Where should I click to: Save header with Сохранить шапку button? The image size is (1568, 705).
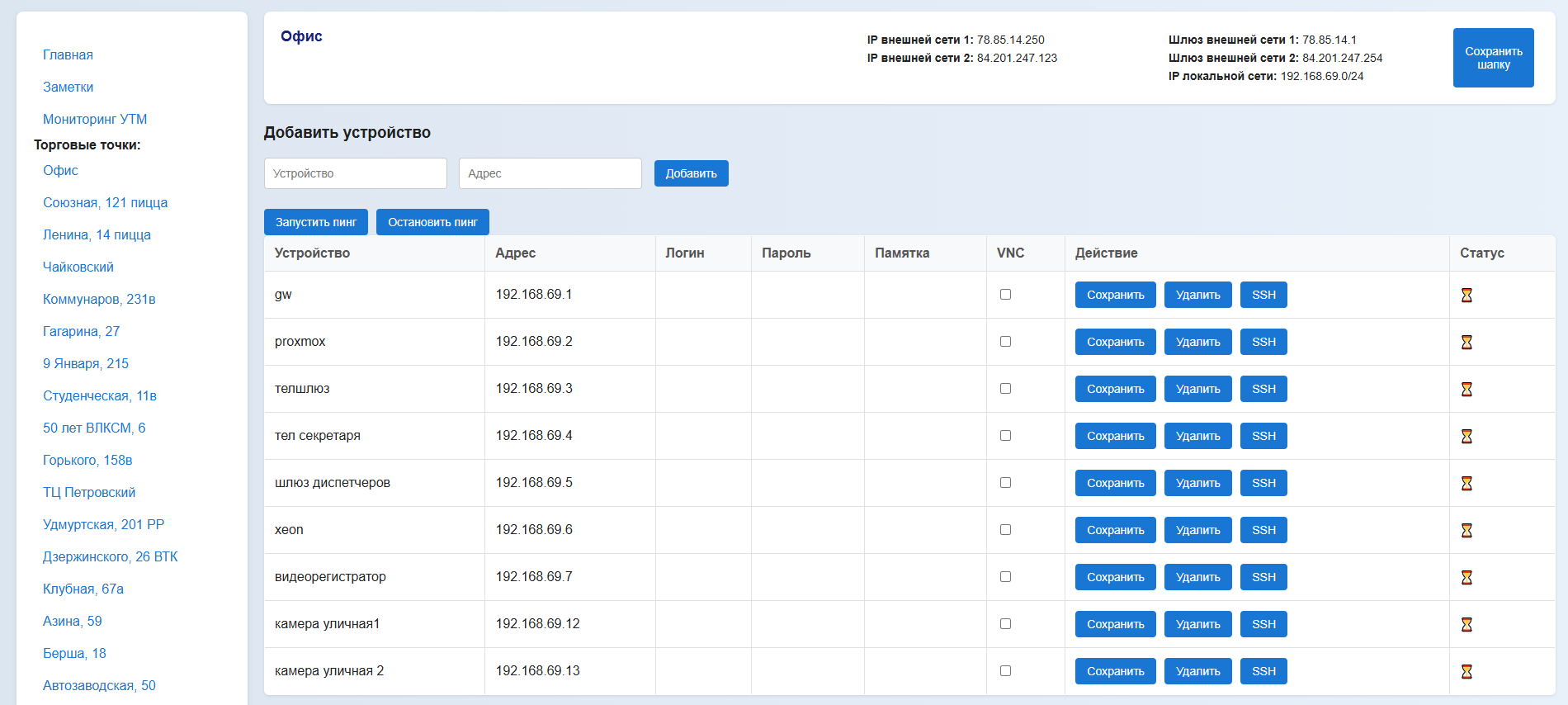[1493, 58]
